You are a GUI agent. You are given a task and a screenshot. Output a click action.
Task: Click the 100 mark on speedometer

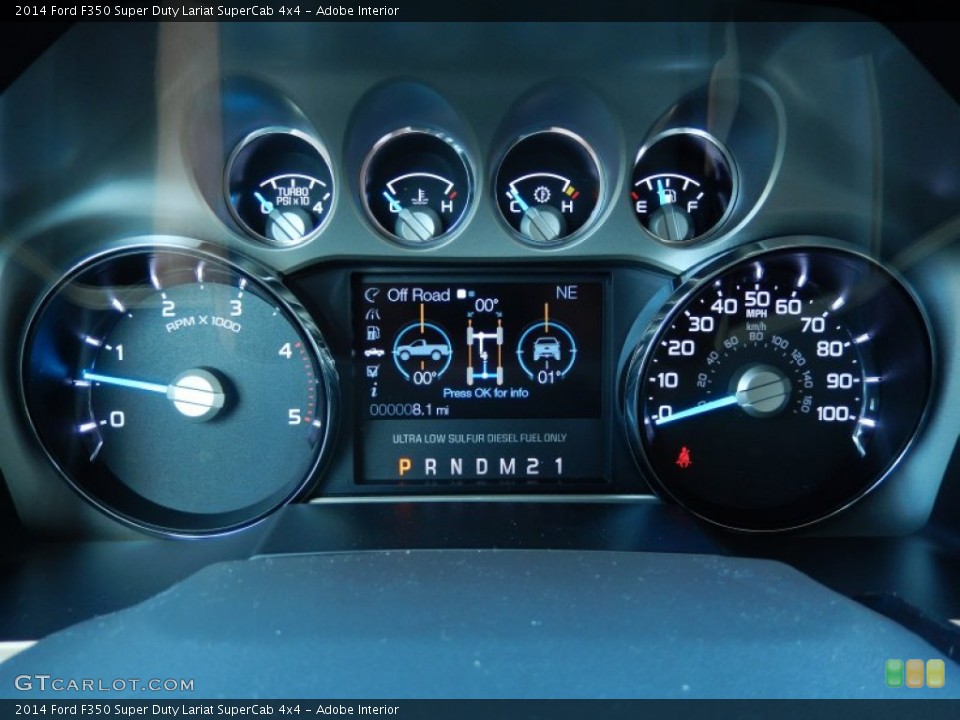832,413
